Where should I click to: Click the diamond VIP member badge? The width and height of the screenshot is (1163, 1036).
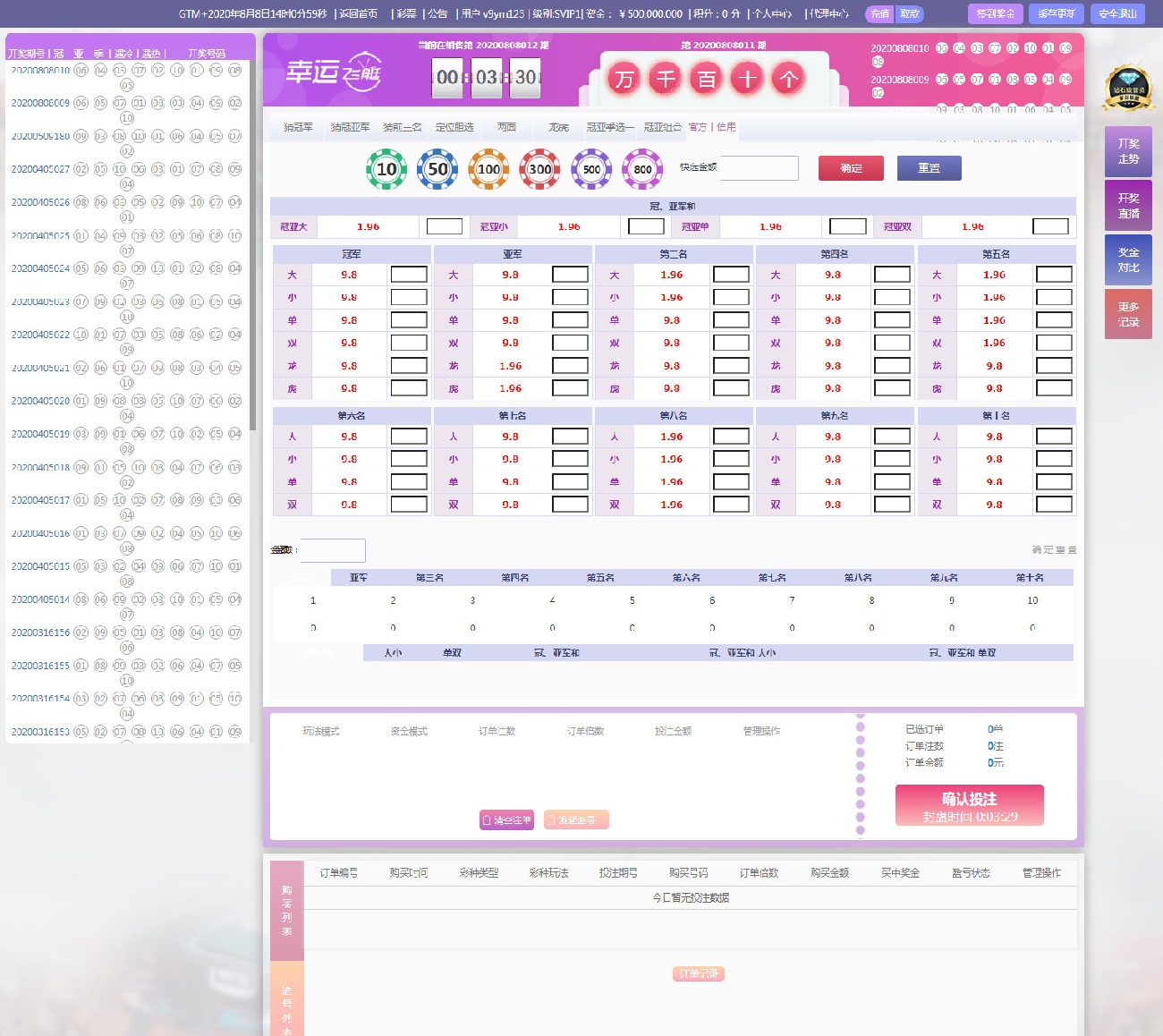(1128, 88)
